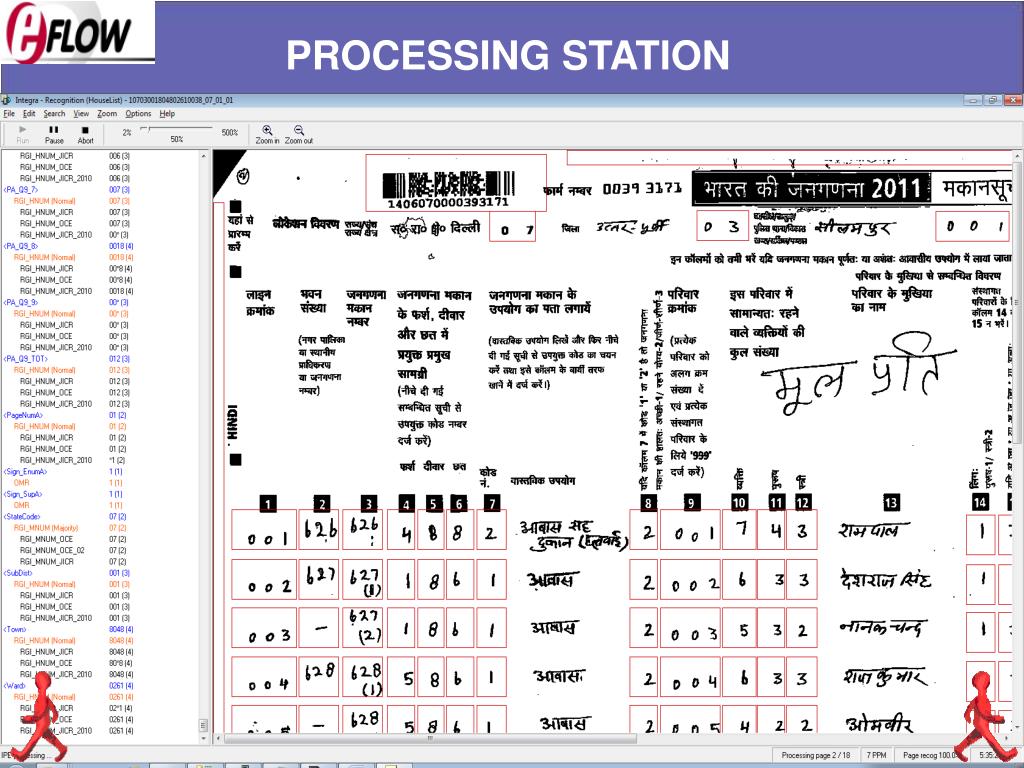The image size is (1024, 768).
Task: Select RGI_HNUM_OCE under Town
Action: (46, 663)
